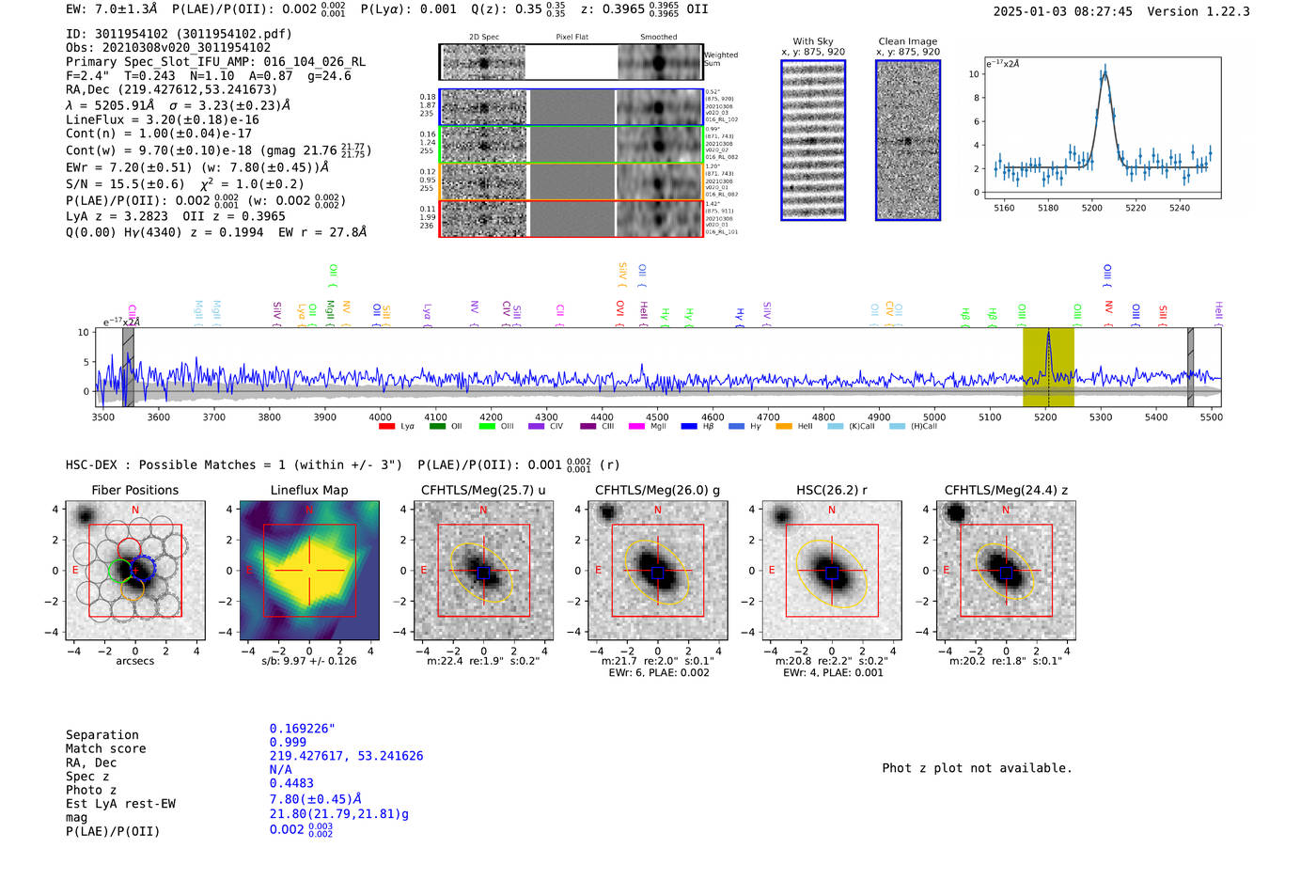Click the (K)Call light blue legend swatch
The image size is (1316, 896).
(x=836, y=427)
